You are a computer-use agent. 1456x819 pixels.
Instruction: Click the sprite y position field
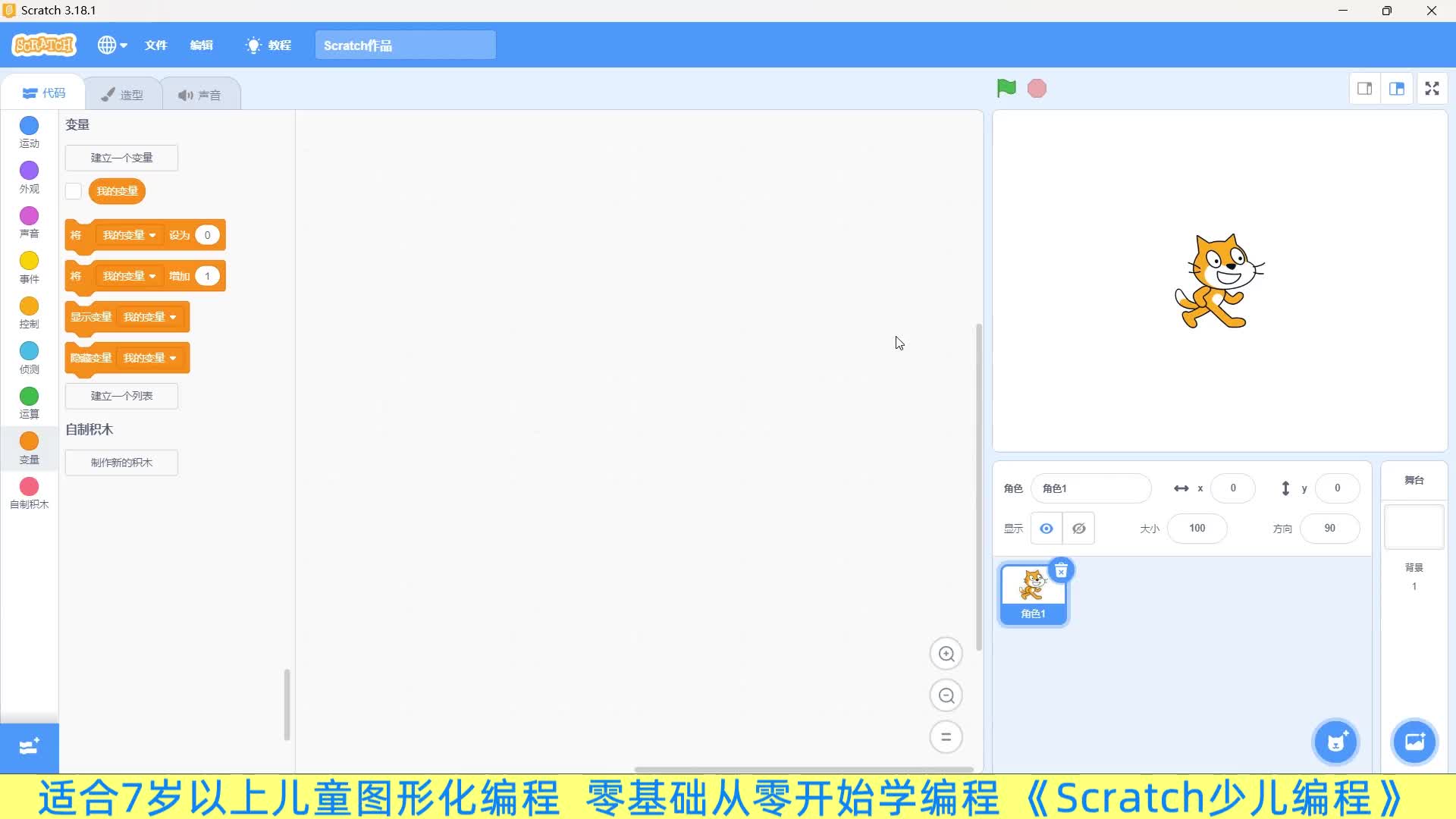(x=1337, y=488)
